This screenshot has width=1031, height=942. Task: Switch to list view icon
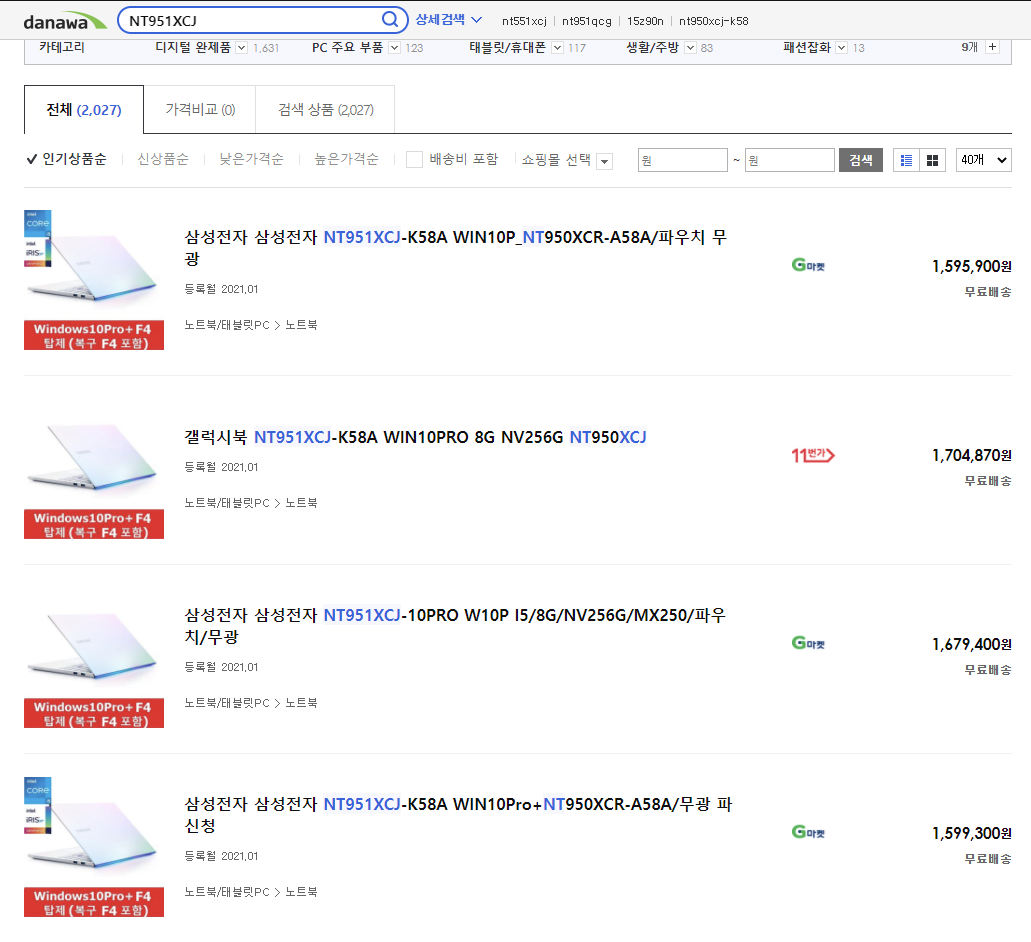pos(906,160)
